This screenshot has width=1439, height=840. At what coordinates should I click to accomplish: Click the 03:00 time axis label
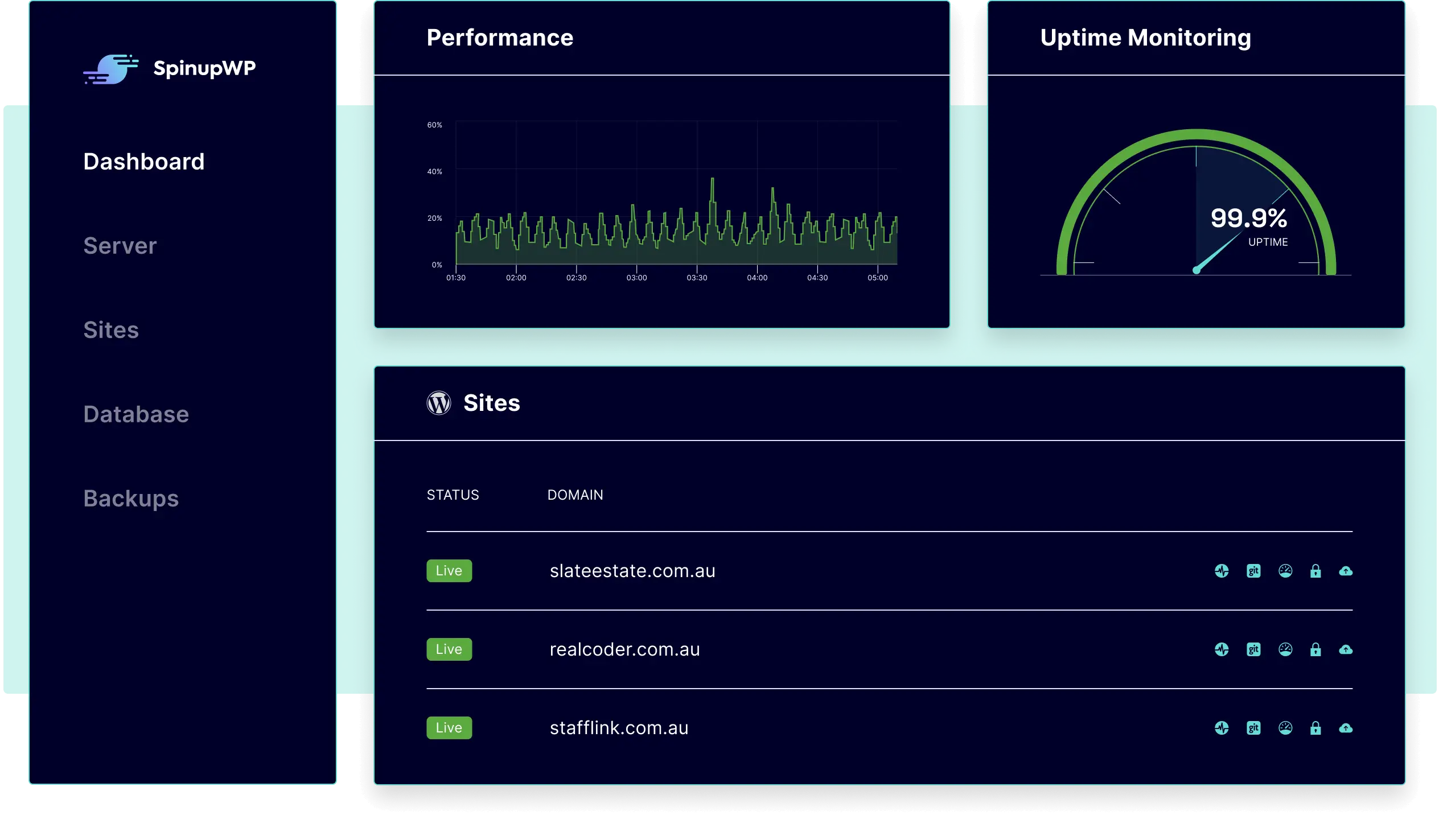(637, 278)
